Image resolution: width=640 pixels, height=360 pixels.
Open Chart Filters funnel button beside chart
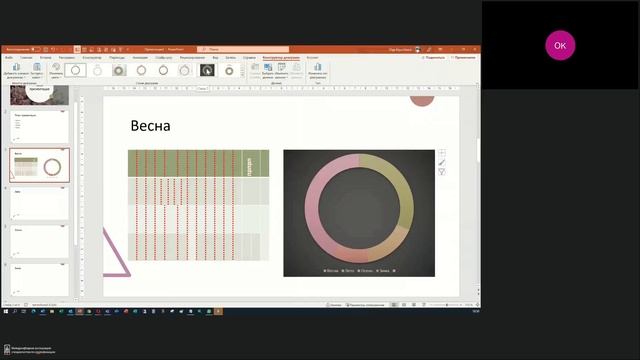442,172
